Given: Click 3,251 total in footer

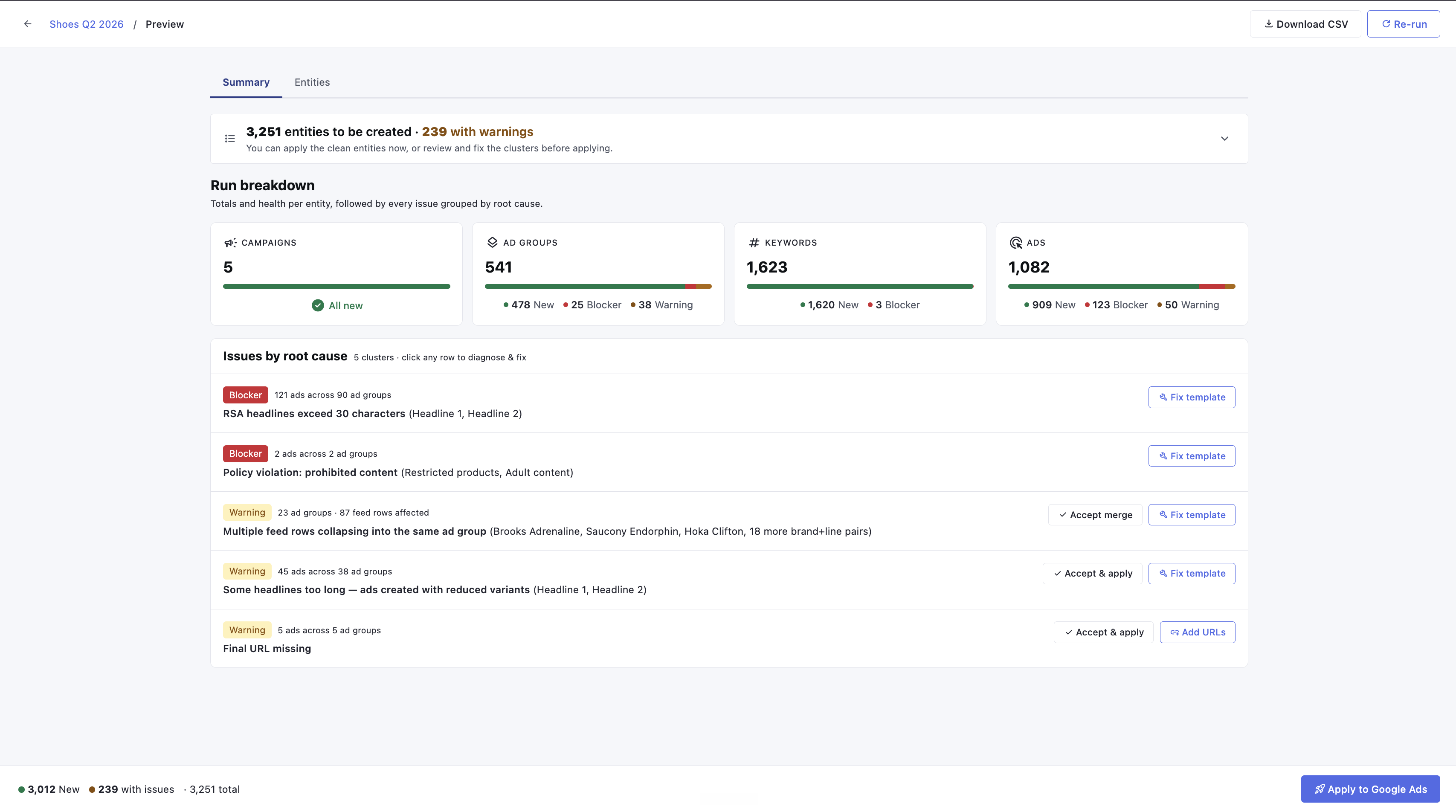Looking at the screenshot, I should [215, 789].
